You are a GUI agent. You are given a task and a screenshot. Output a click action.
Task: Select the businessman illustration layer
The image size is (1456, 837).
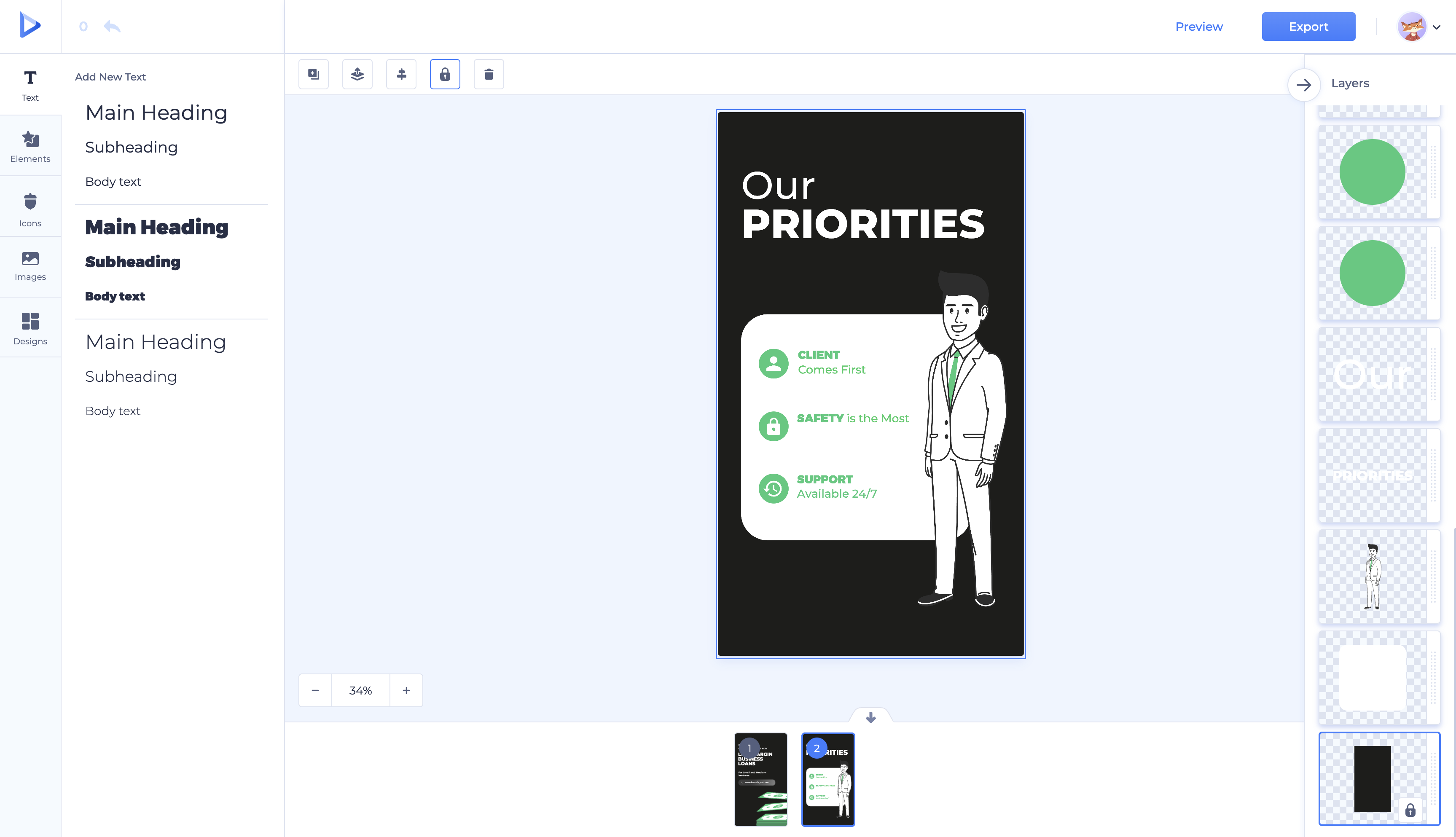coord(1379,577)
